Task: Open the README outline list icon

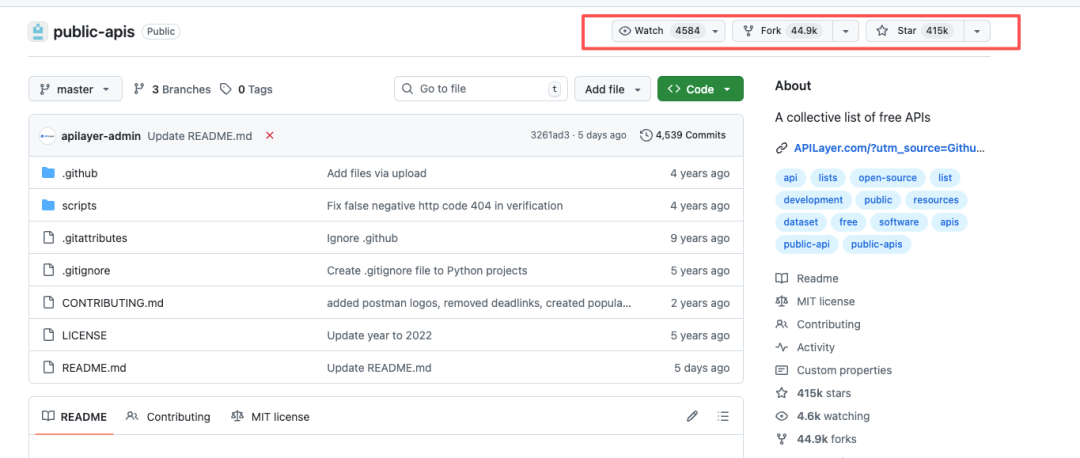Action: [723, 416]
